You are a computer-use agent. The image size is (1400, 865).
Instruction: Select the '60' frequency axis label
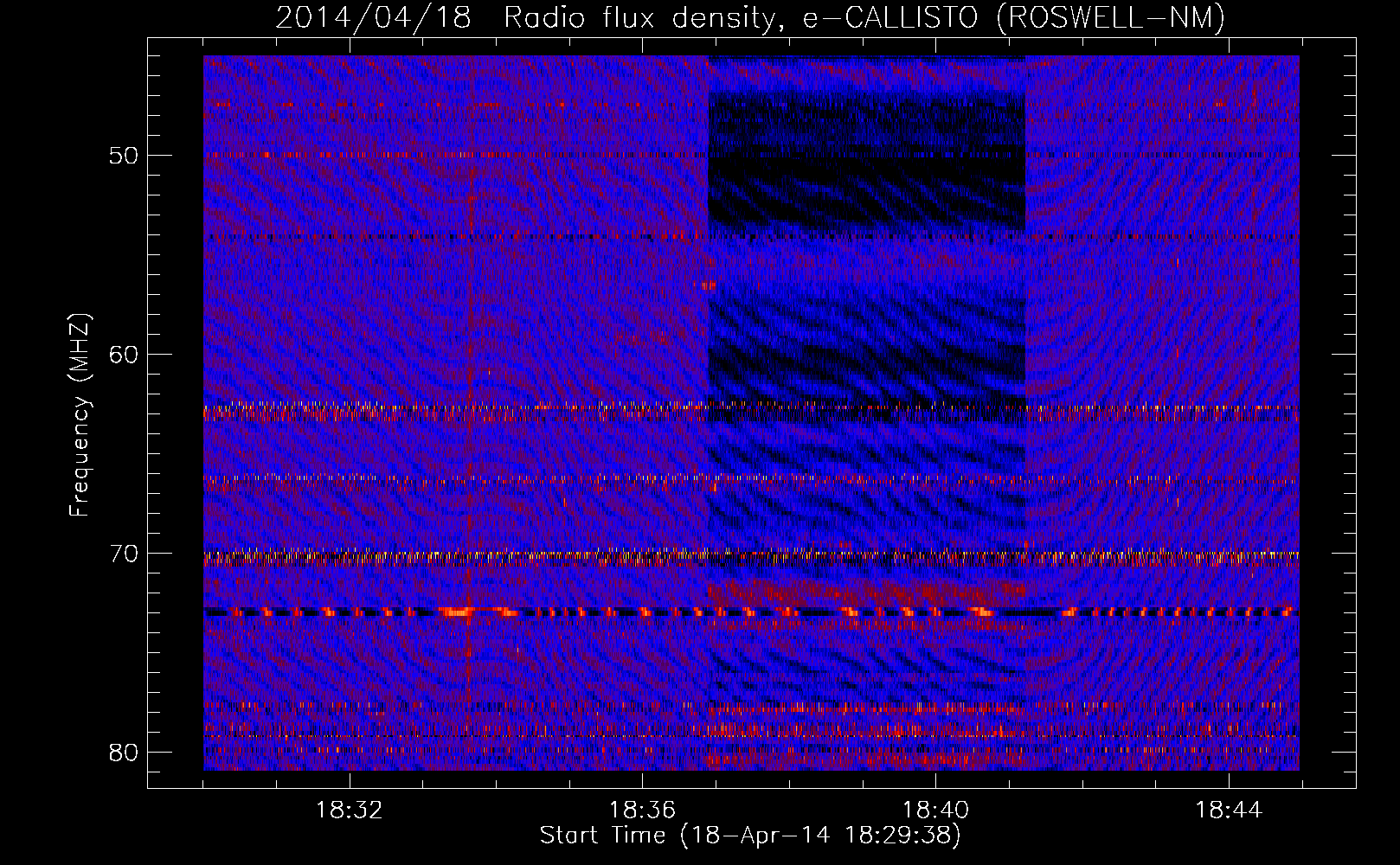tap(125, 355)
